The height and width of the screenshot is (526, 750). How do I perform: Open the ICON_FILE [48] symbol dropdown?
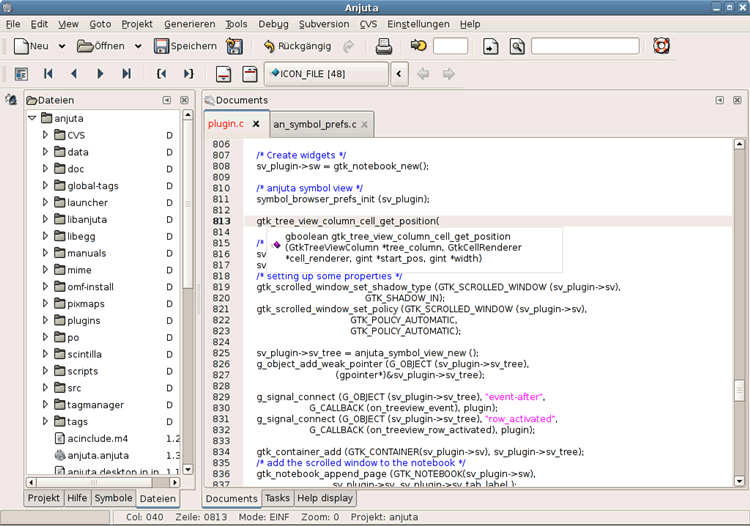[x=326, y=74]
